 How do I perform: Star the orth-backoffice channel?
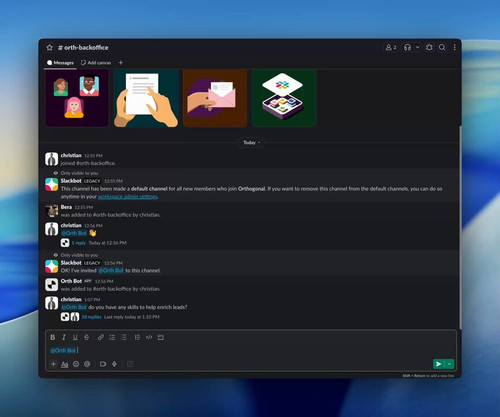[x=50, y=48]
